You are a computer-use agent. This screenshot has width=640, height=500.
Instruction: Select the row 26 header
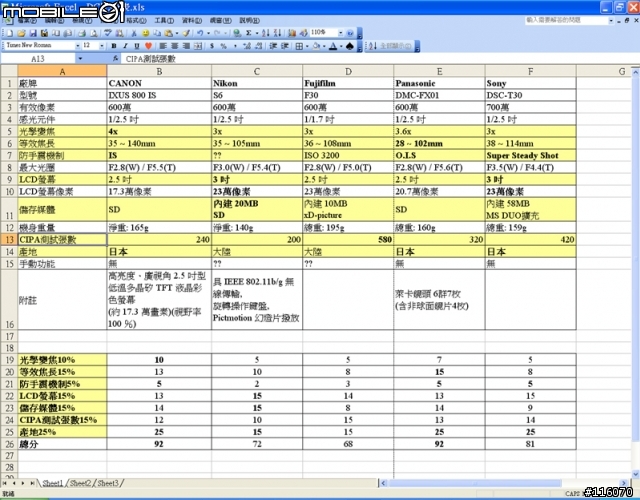coord(9,444)
